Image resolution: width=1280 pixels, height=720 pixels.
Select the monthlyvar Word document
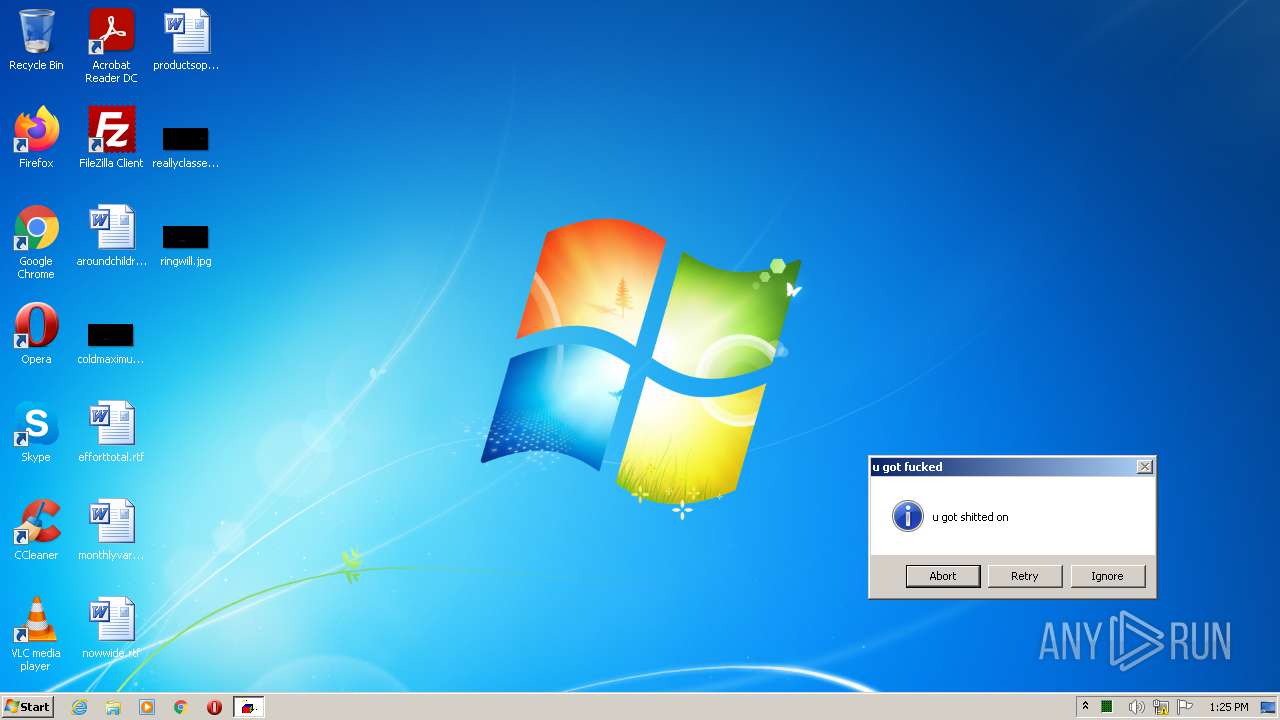(x=111, y=530)
